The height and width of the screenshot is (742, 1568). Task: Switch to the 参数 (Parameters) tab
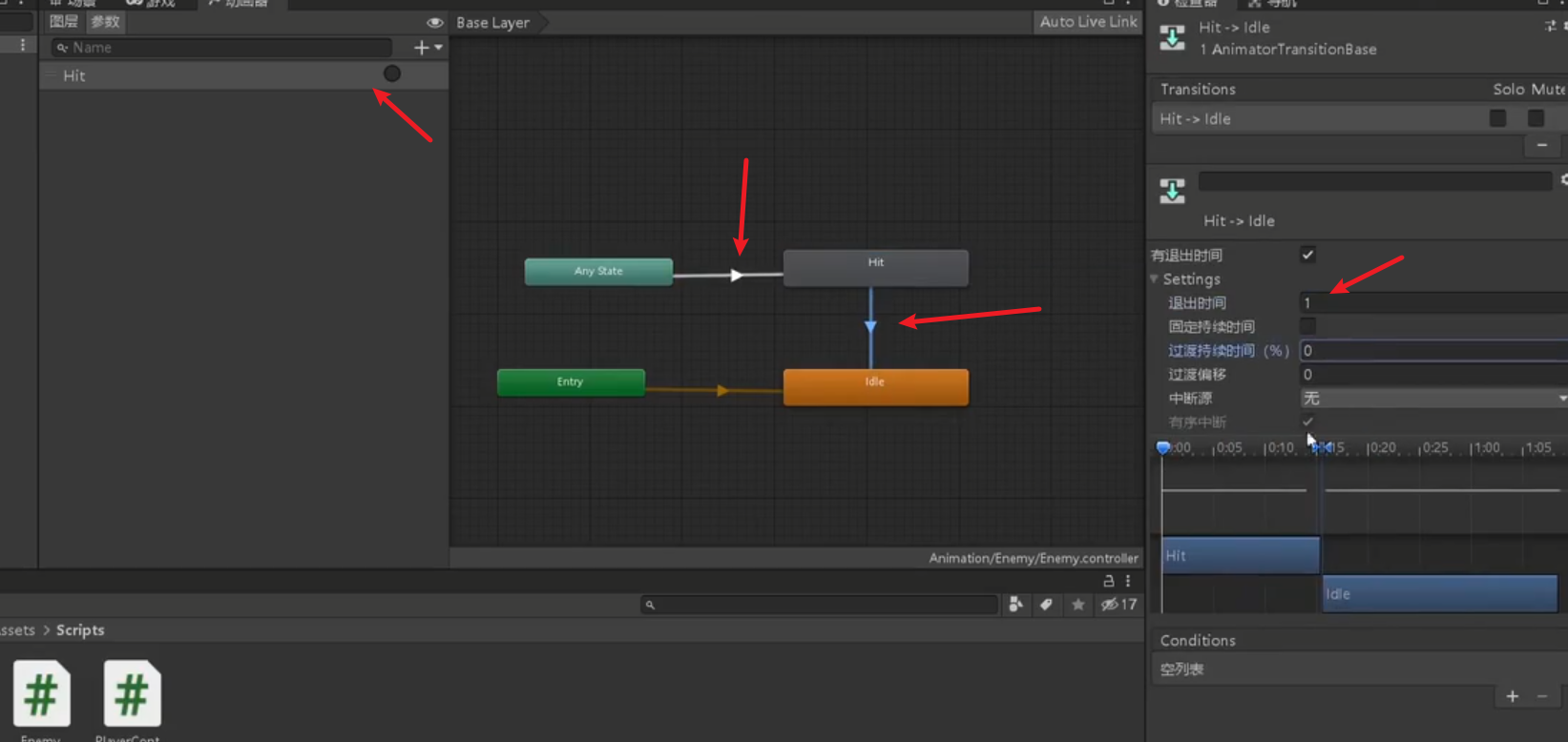pos(105,21)
